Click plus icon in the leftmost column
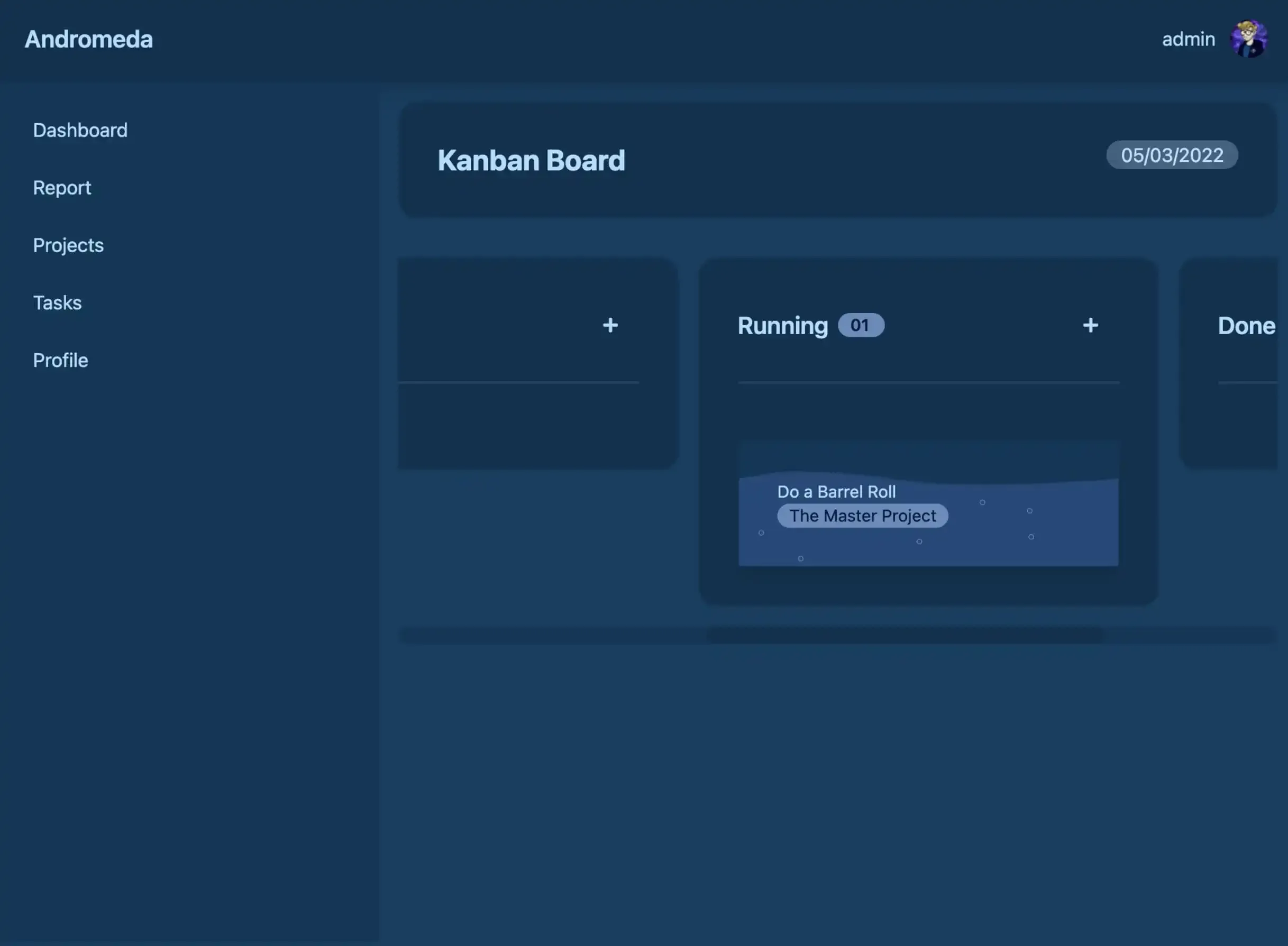1288x946 pixels. point(610,325)
